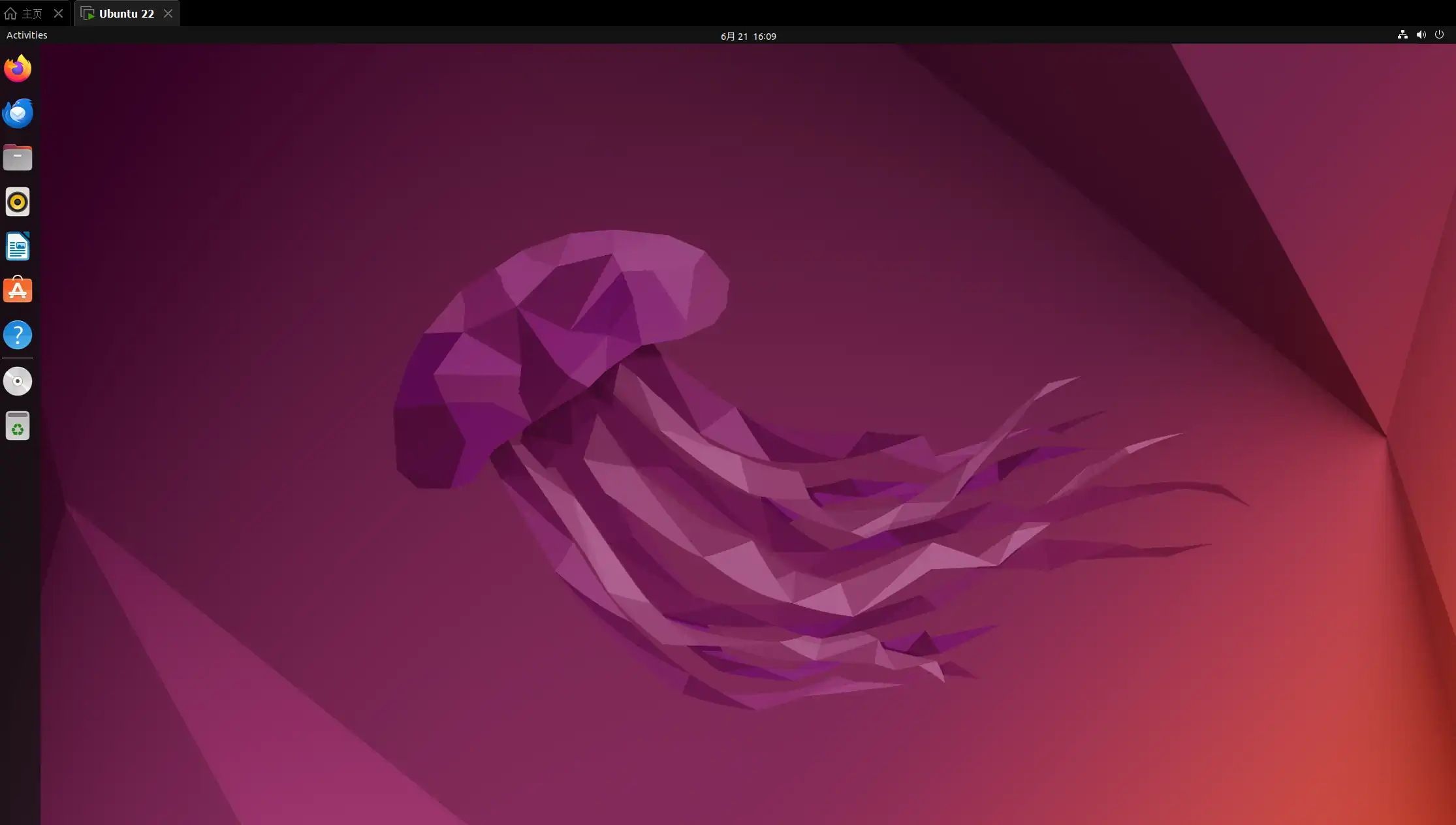
Task: Open the clock showing 16:09
Action: click(748, 37)
